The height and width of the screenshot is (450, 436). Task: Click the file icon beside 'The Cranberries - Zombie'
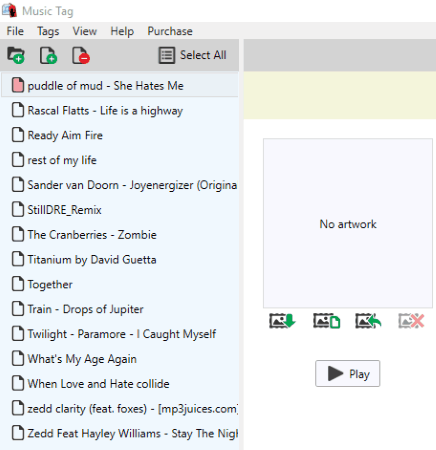coord(18,234)
